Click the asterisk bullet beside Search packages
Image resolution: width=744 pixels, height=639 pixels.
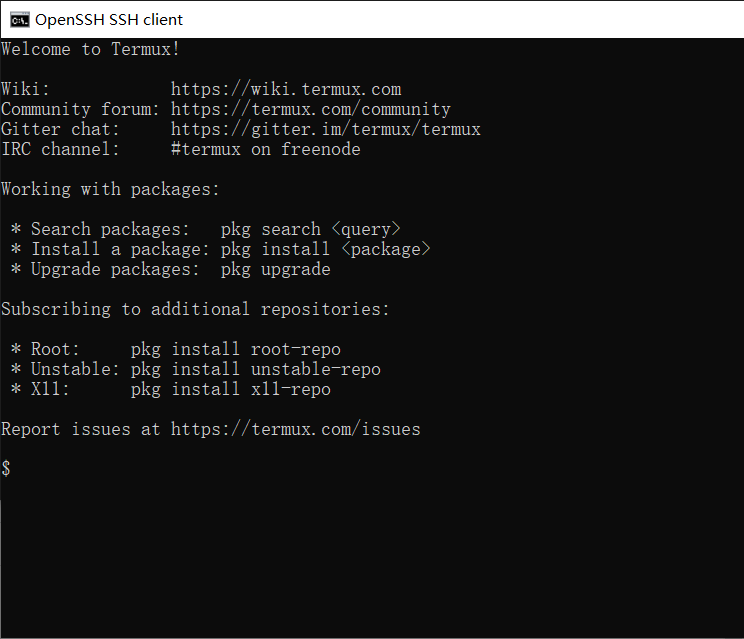[x=16, y=229]
